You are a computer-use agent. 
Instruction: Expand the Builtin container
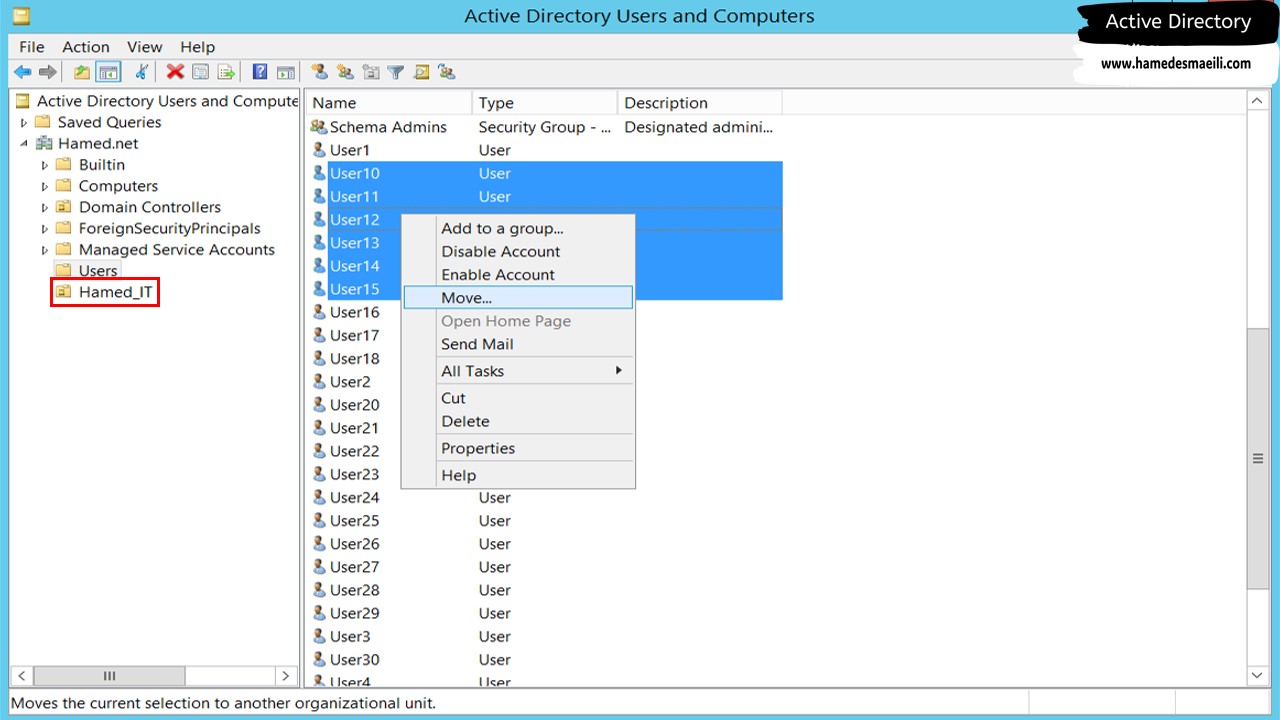45,165
